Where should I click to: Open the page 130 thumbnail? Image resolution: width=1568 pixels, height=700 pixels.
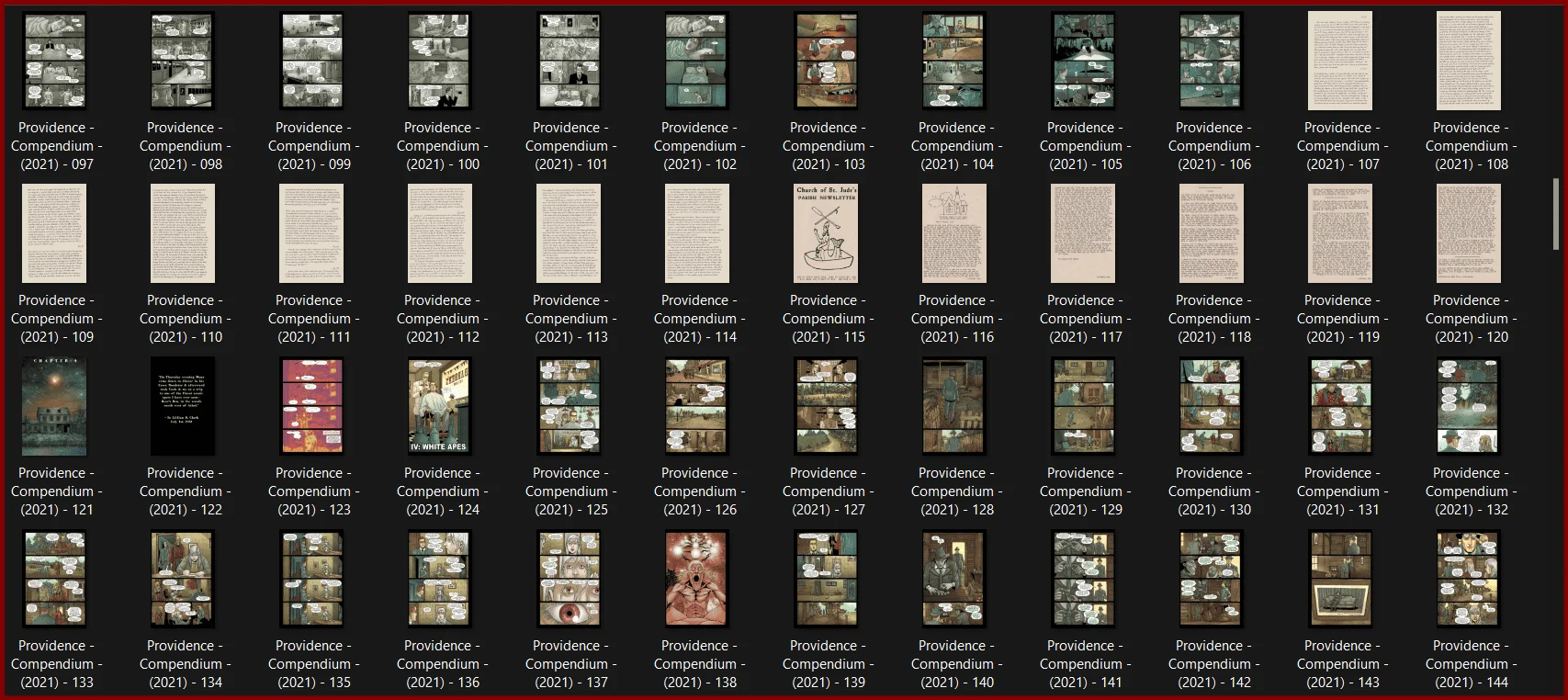click(1212, 406)
